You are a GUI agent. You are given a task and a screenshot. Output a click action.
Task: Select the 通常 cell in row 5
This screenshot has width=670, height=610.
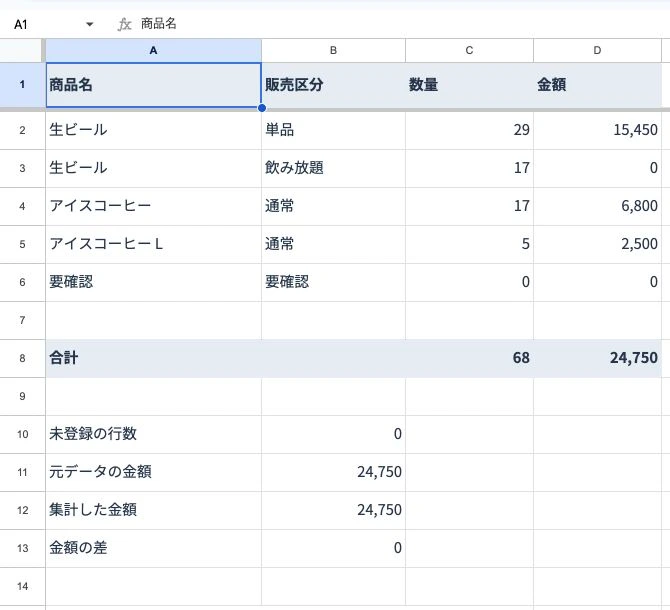pos(333,244)
